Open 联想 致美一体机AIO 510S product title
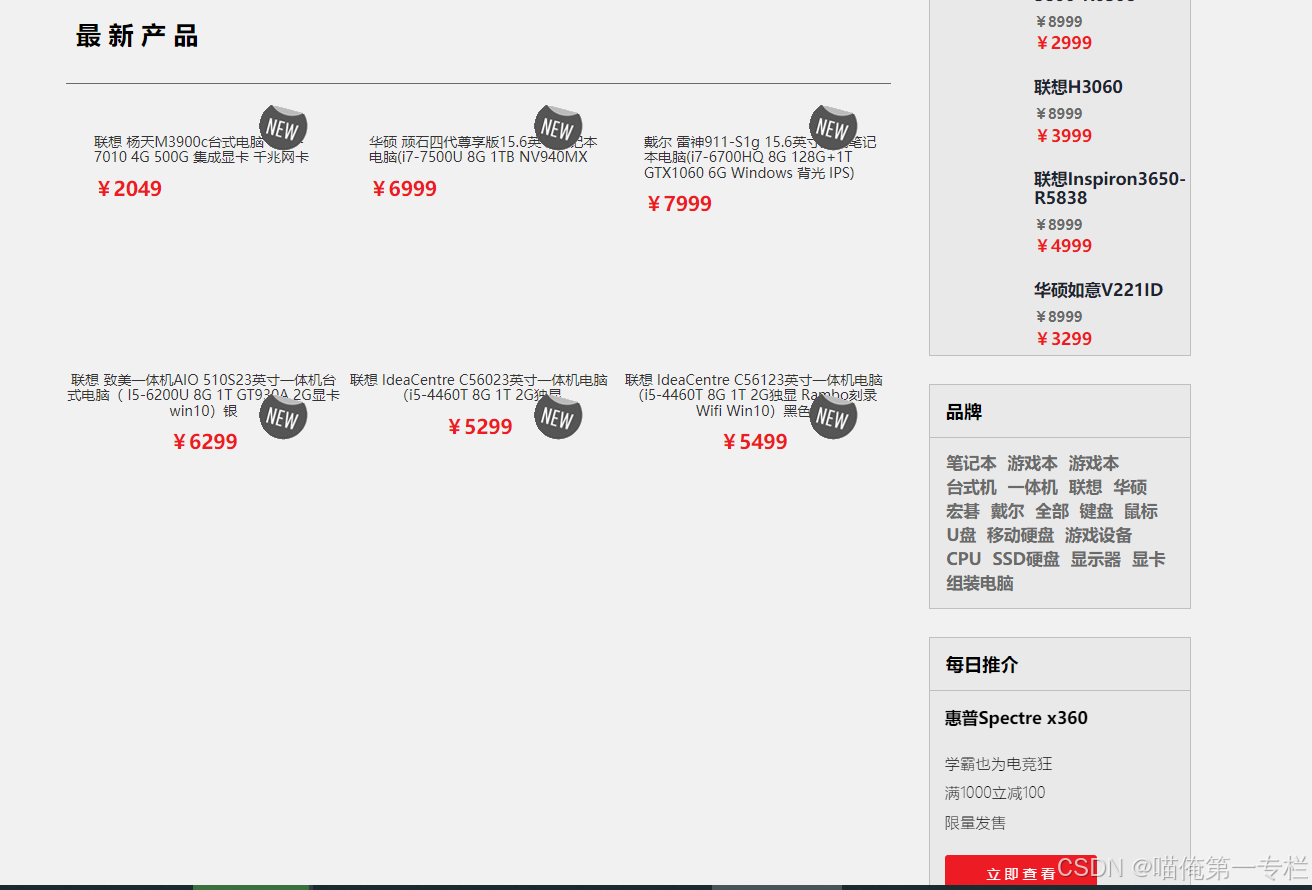This screenshot has width=1312, height=890. coord(203,395)
